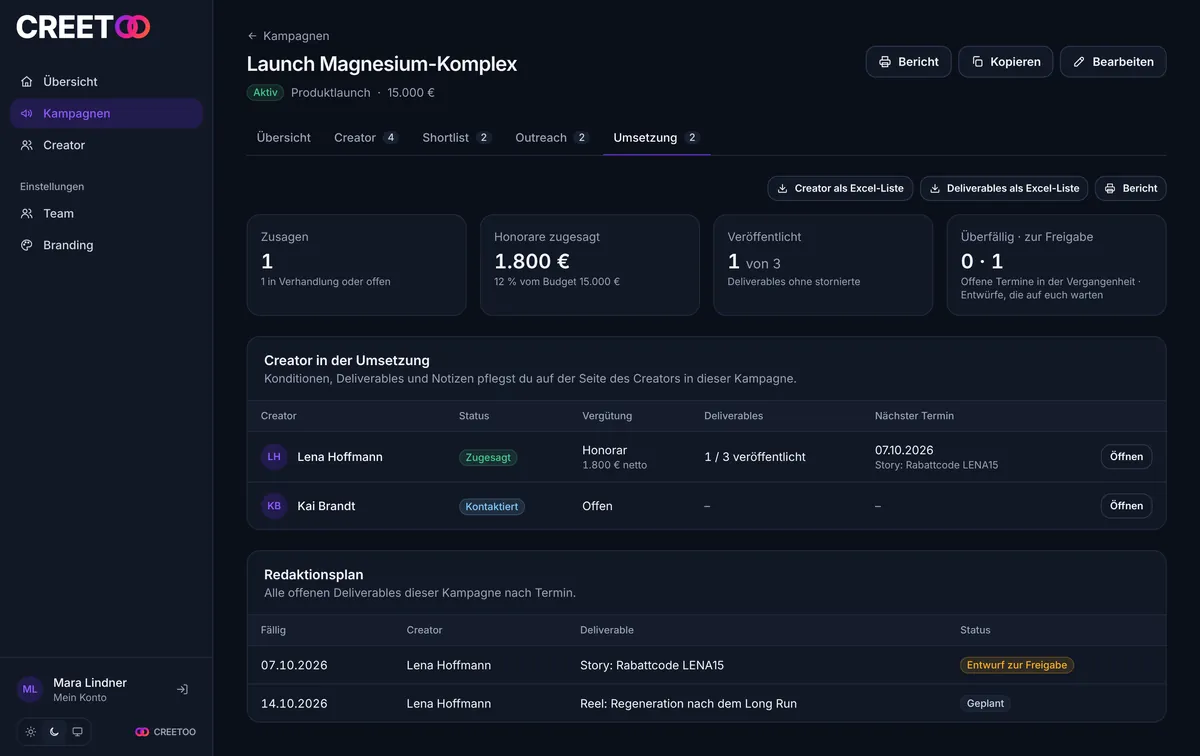Click the Honorare zugesagt 1.800 € value
1200x756 pixels.
tap(532, 261)
